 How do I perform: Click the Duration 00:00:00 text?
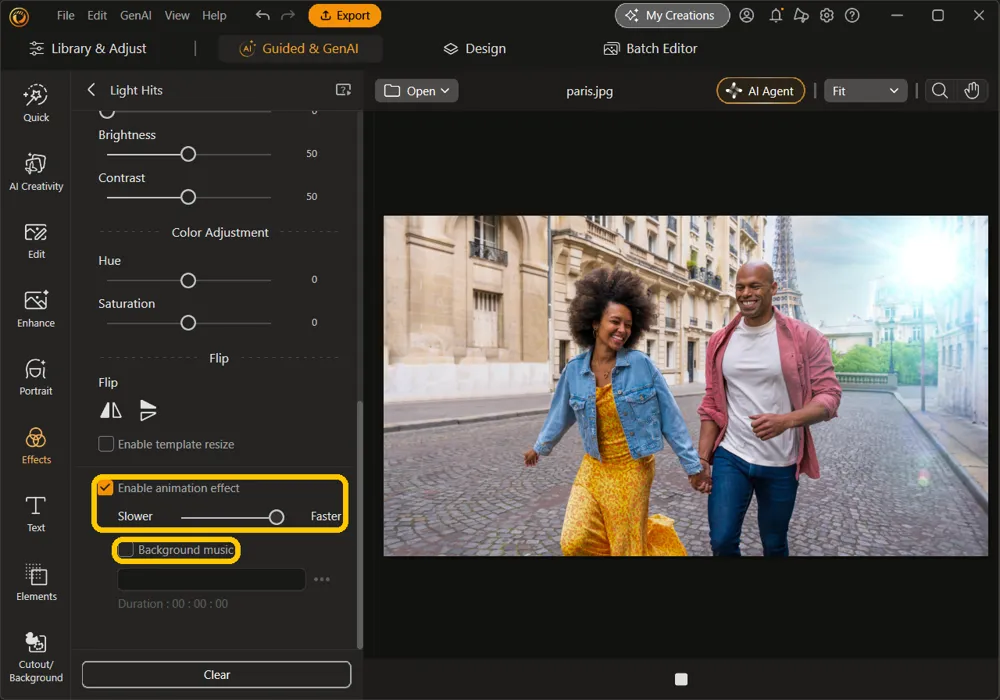click(172, 604)
